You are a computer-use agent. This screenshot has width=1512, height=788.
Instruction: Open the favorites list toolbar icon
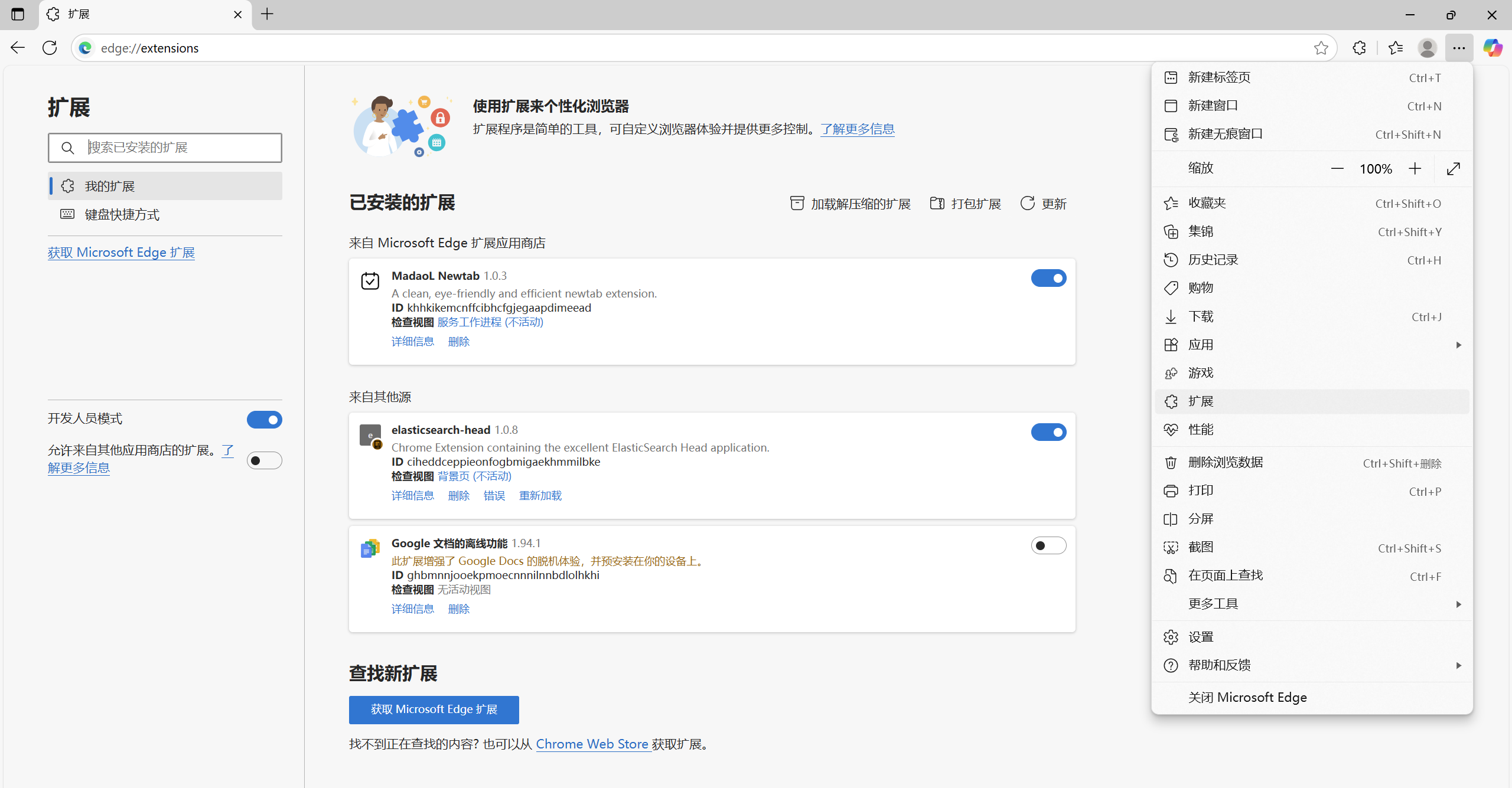coord(1396,48)
